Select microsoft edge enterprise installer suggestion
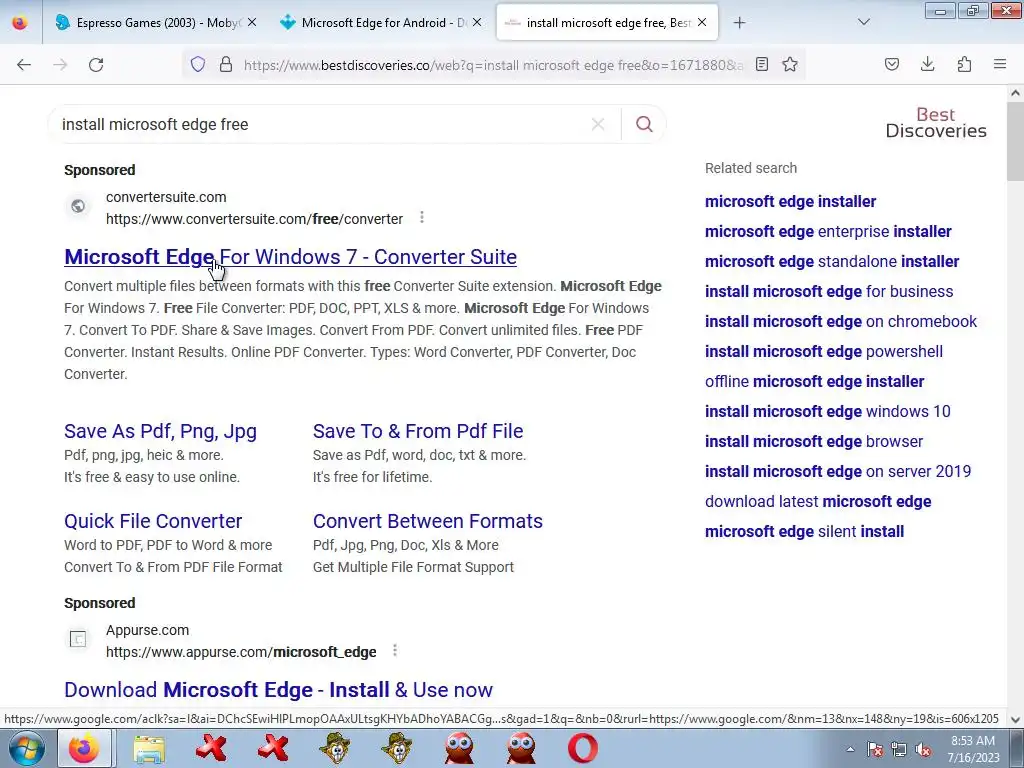Viewport: 1024px width, 768px height. pos(828,232)
